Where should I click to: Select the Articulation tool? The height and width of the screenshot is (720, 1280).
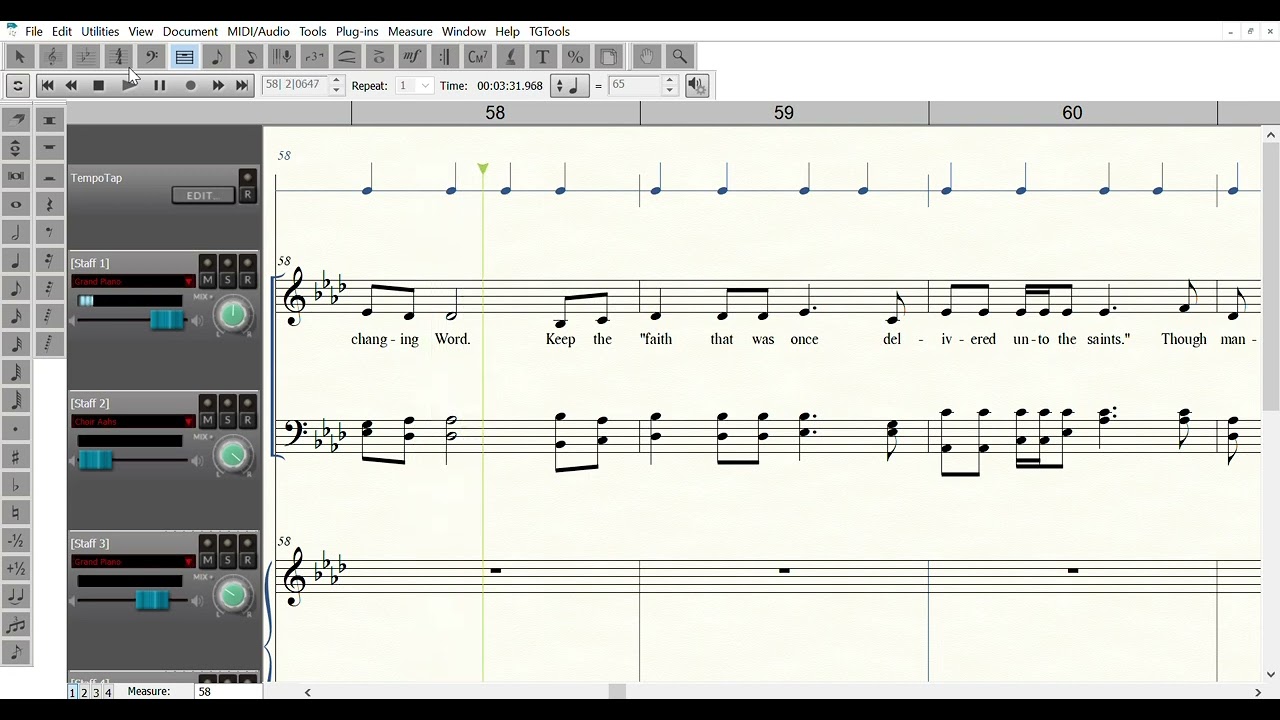[379, 57]
